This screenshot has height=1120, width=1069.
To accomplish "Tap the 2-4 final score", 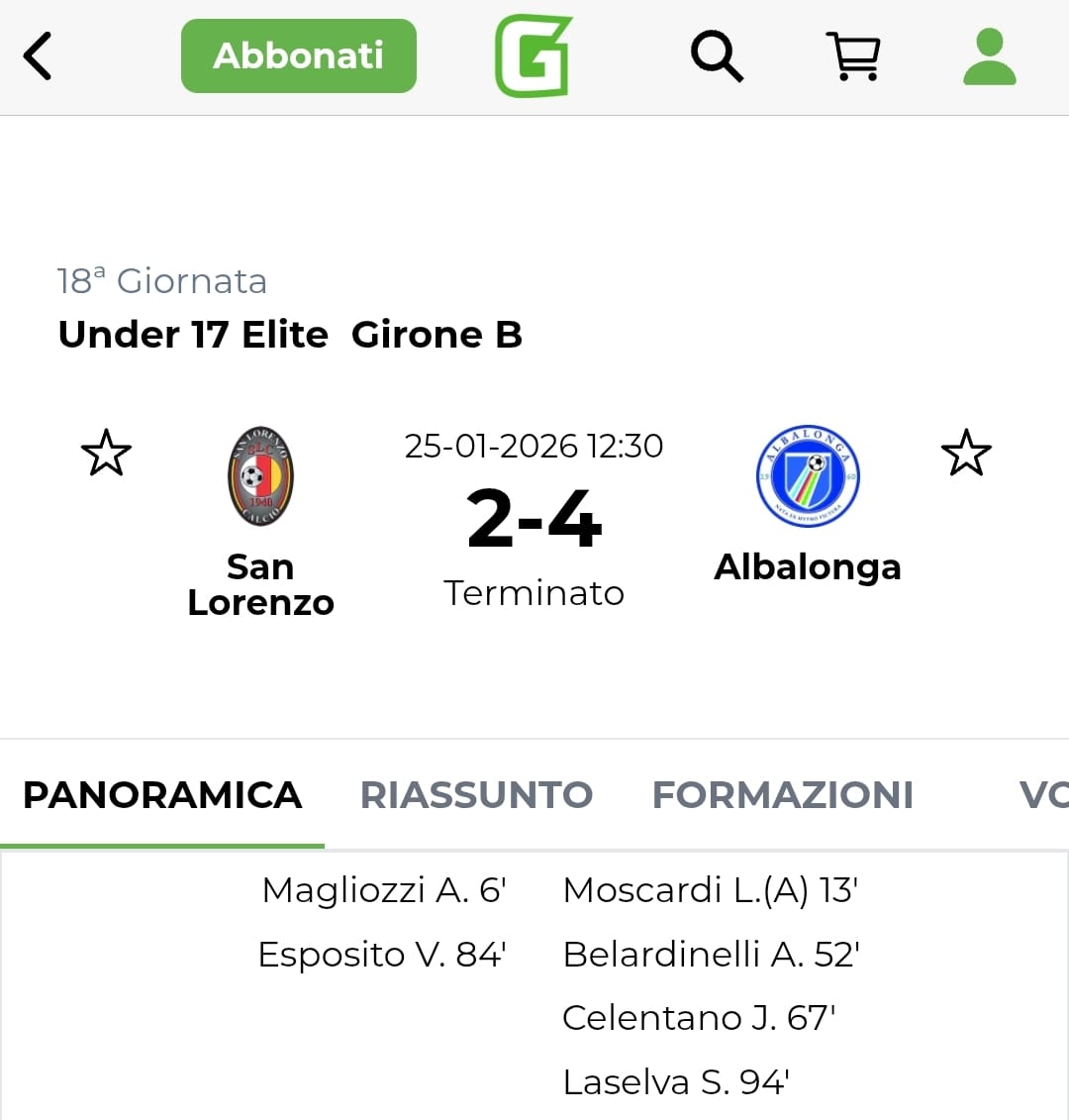I will (x=534, y=519).
